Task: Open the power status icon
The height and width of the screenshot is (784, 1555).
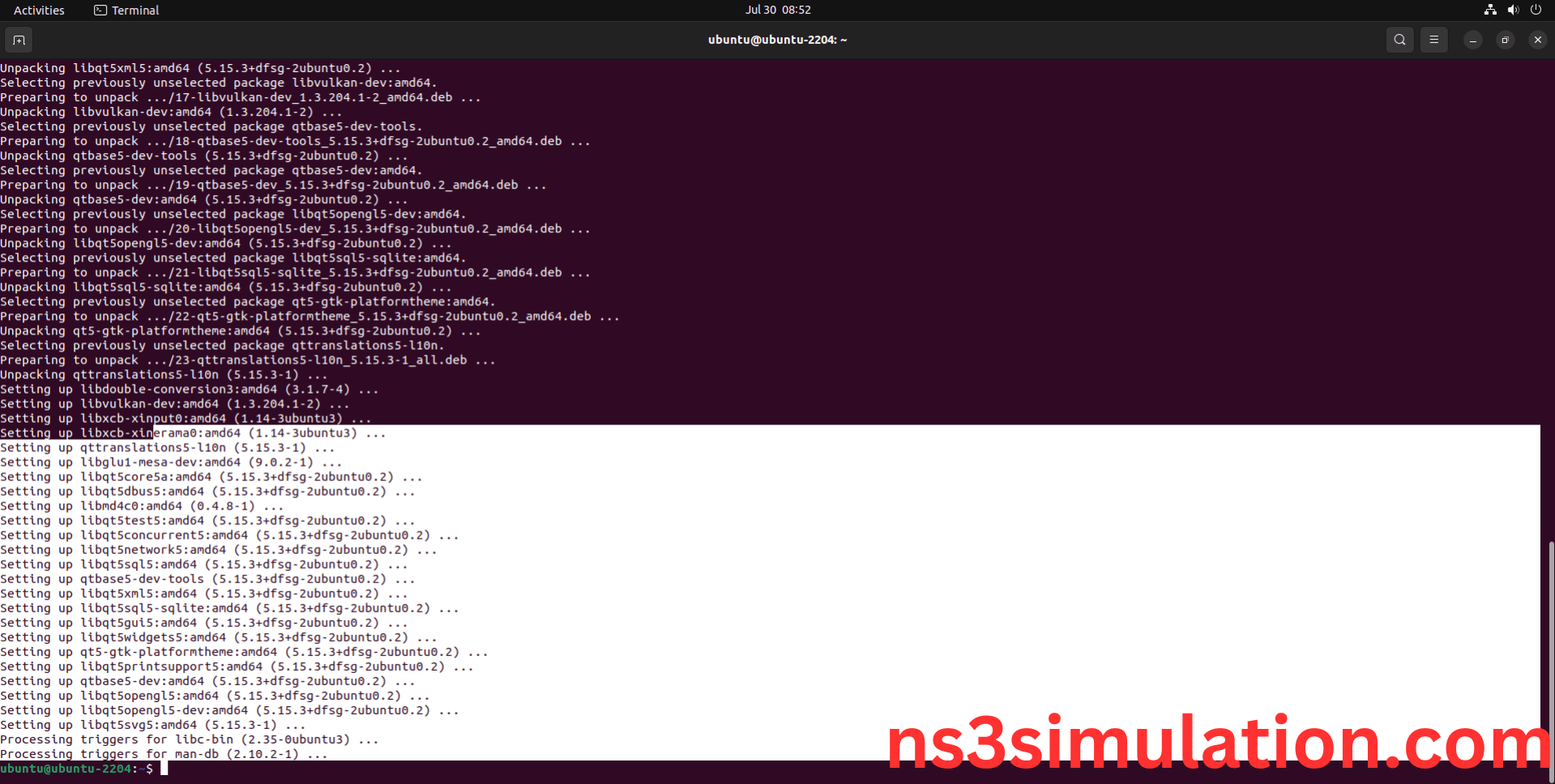Action: 1536,10
